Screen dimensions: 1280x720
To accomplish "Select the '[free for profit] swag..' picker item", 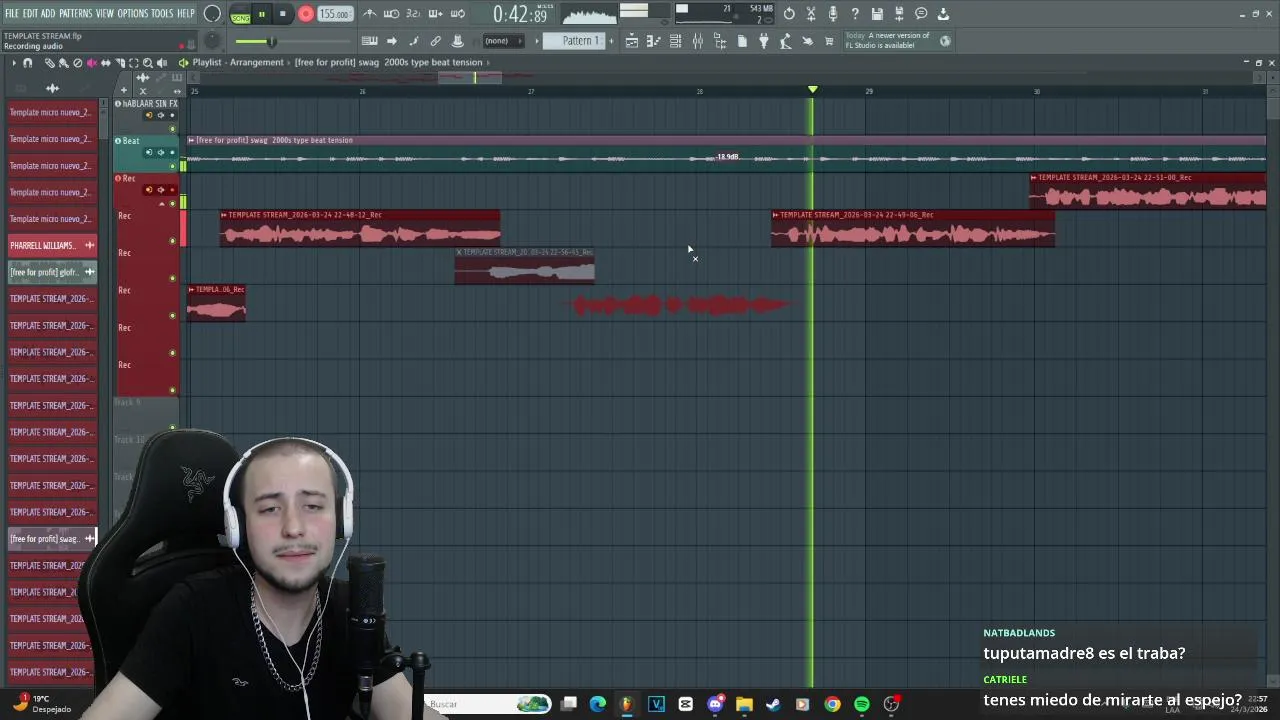I will (52, 538).
